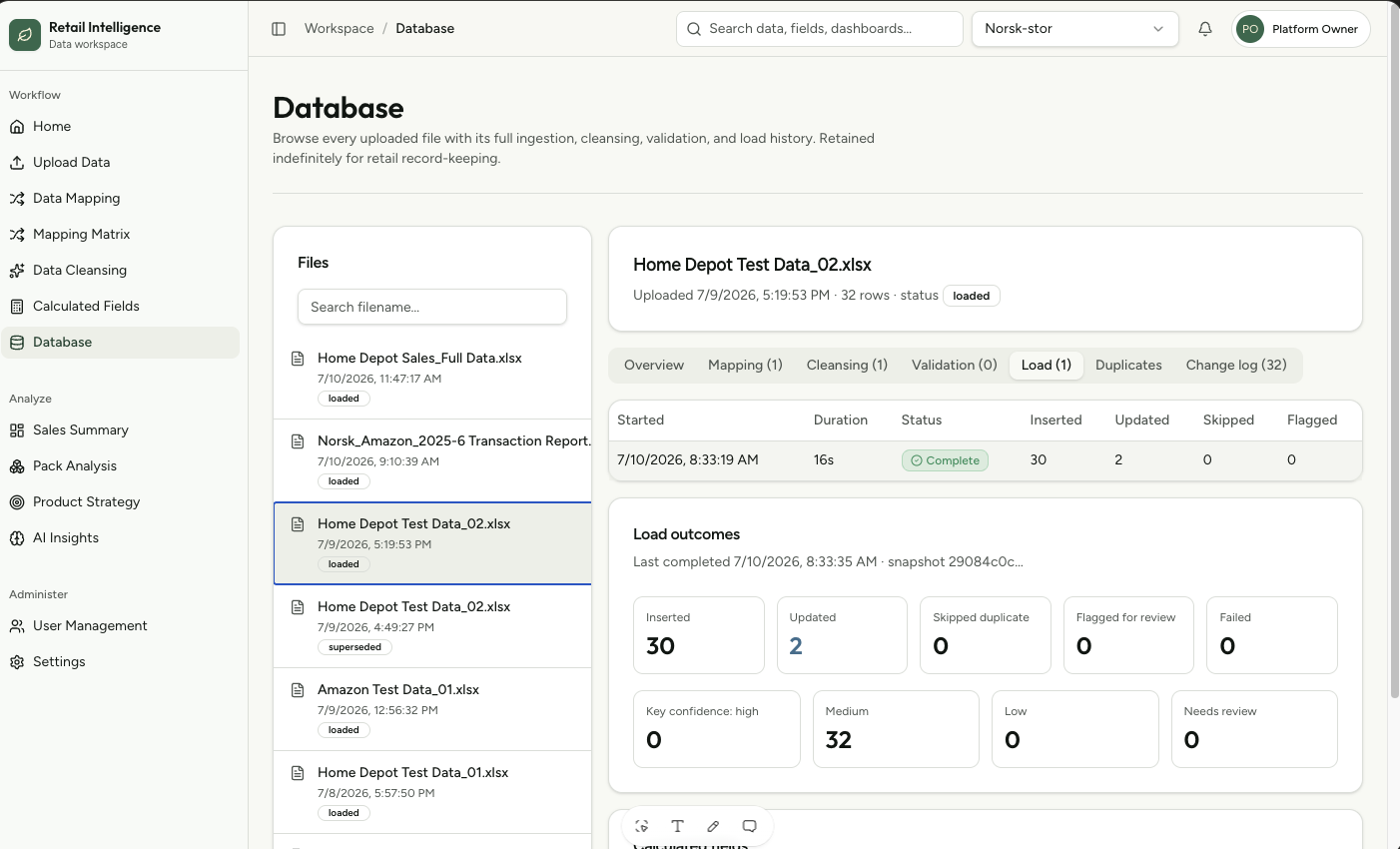Click the load row started 7/10/2026, 8:33:19 AM

coord(985,460)
